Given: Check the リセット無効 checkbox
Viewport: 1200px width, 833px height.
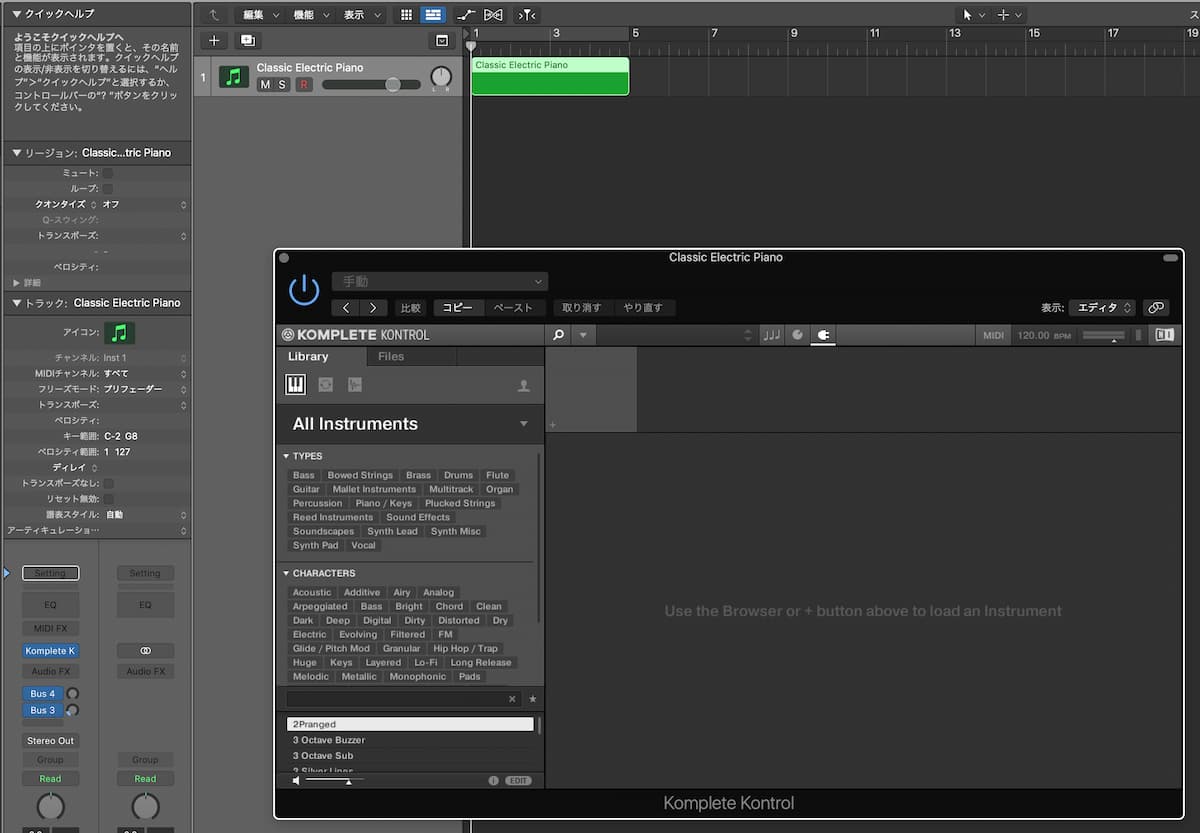Looking at the screenshot, I should pyautogui.click(x=108, y=499).
